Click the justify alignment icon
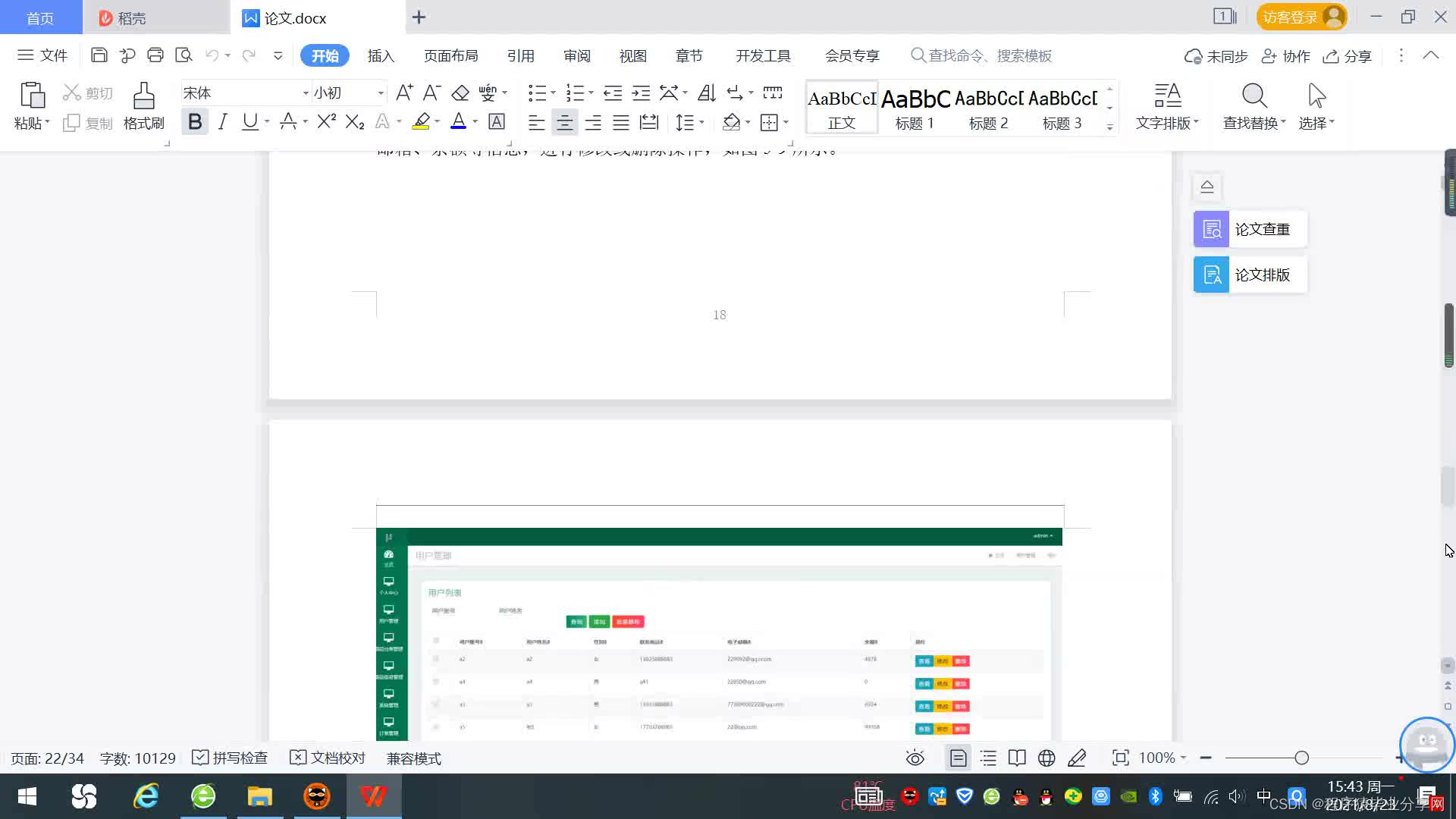 tap(620, 122)
